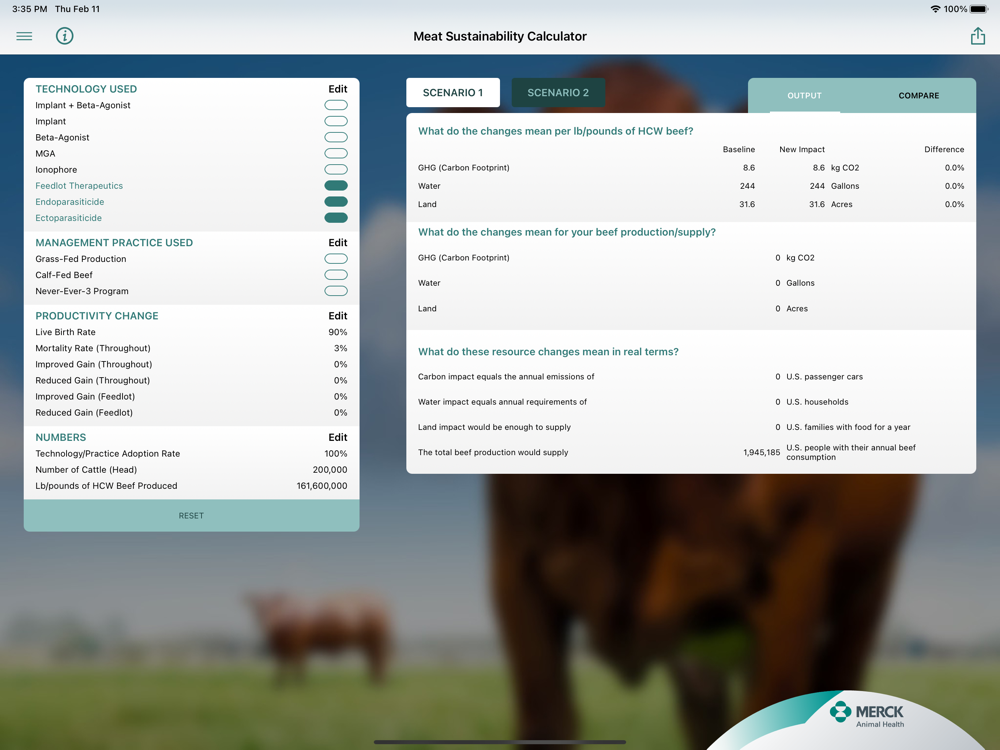Tap the Wi-Fi status icon
Screen dimensions: 1000x750
click(x=935, y=9)
